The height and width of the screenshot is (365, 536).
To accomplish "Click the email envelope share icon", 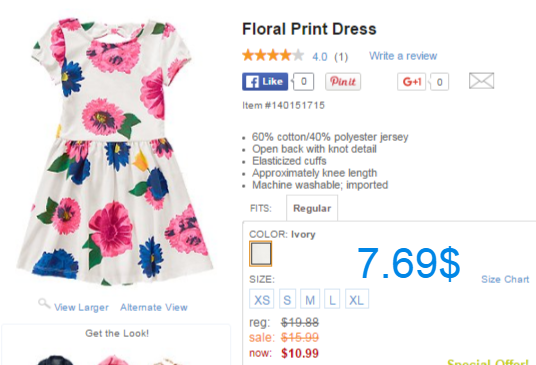I will coord(481,81).
